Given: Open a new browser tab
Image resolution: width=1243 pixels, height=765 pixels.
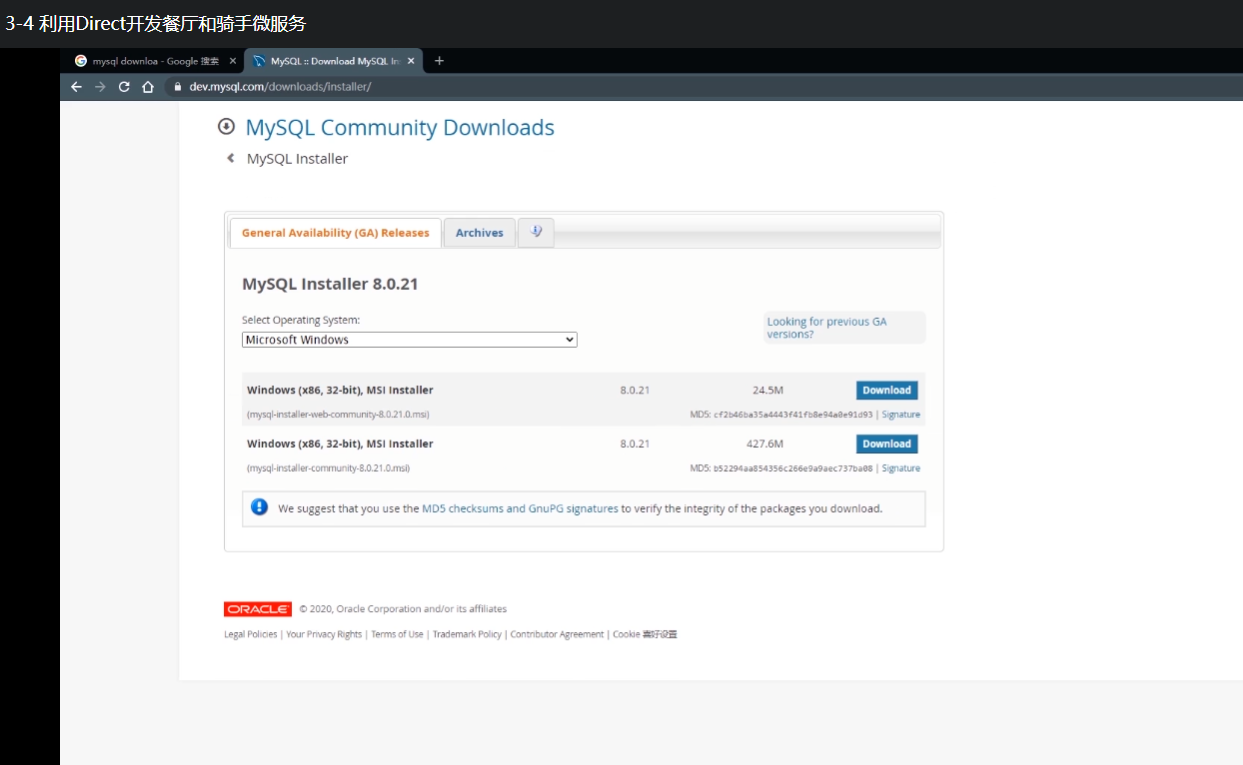Looking at the screenshot, I should pyautogui.click(x=439, y=61).
